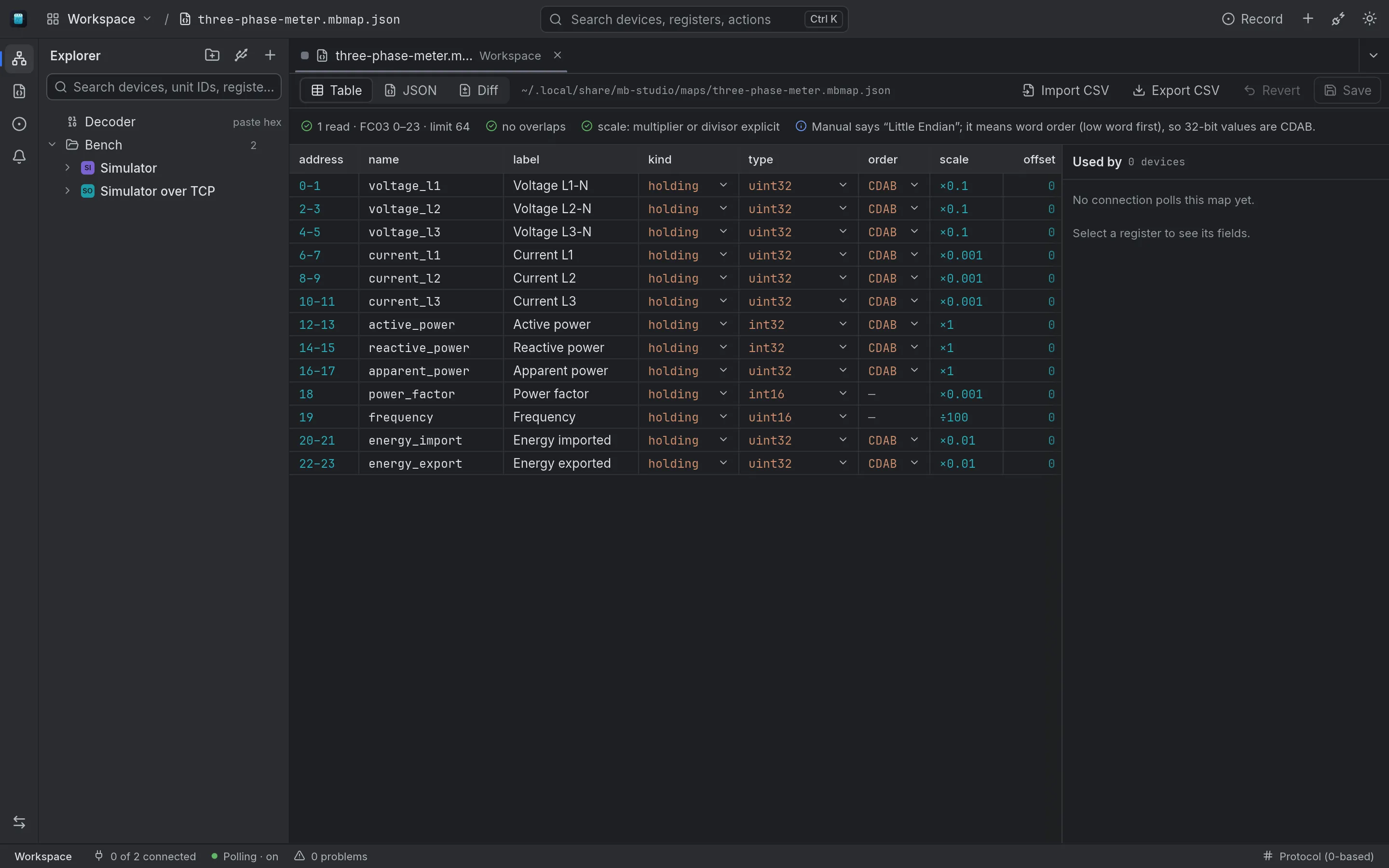Click the swap arrows icon at sidebar bottom

19,822
